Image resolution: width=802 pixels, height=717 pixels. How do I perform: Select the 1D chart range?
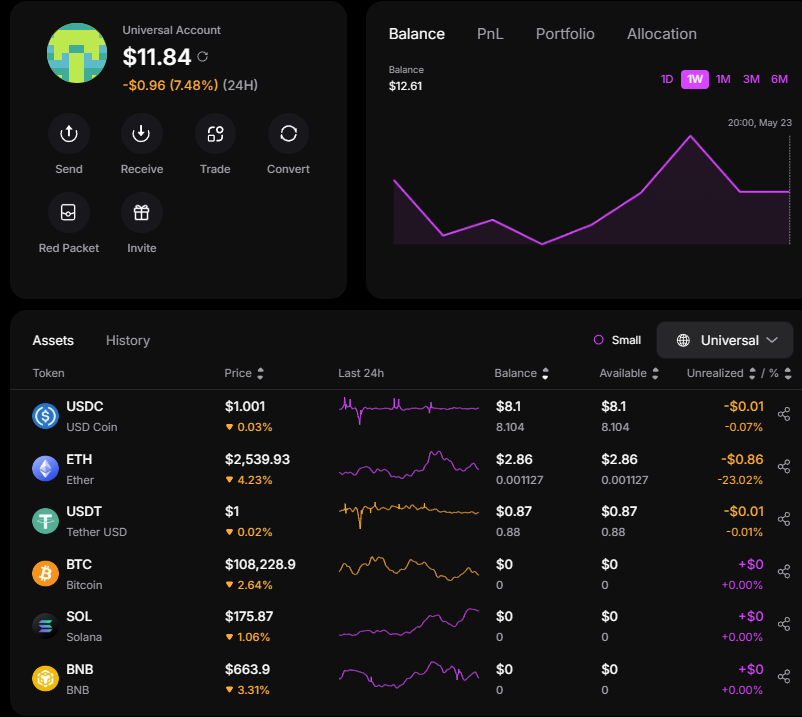click(x=667, y=79)
